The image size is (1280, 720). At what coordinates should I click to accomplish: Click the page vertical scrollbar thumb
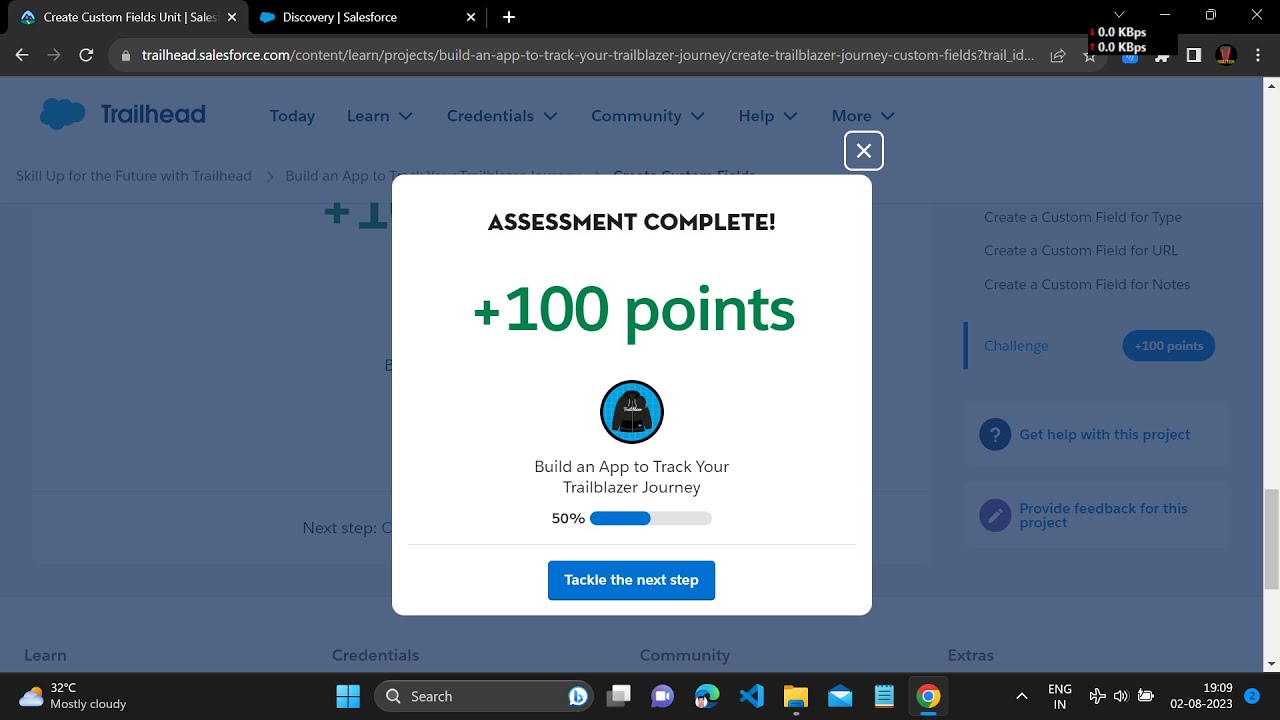1272,539
